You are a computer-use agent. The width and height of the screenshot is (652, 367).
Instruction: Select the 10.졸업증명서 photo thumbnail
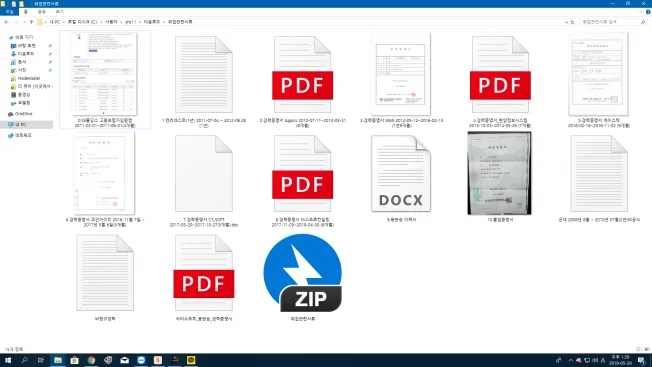499,173
